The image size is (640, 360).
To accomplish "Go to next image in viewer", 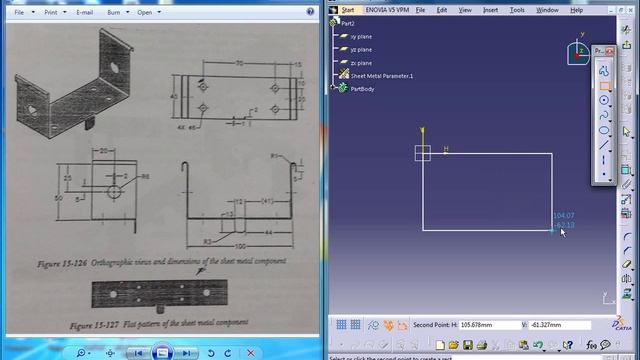I will point(187,353).
